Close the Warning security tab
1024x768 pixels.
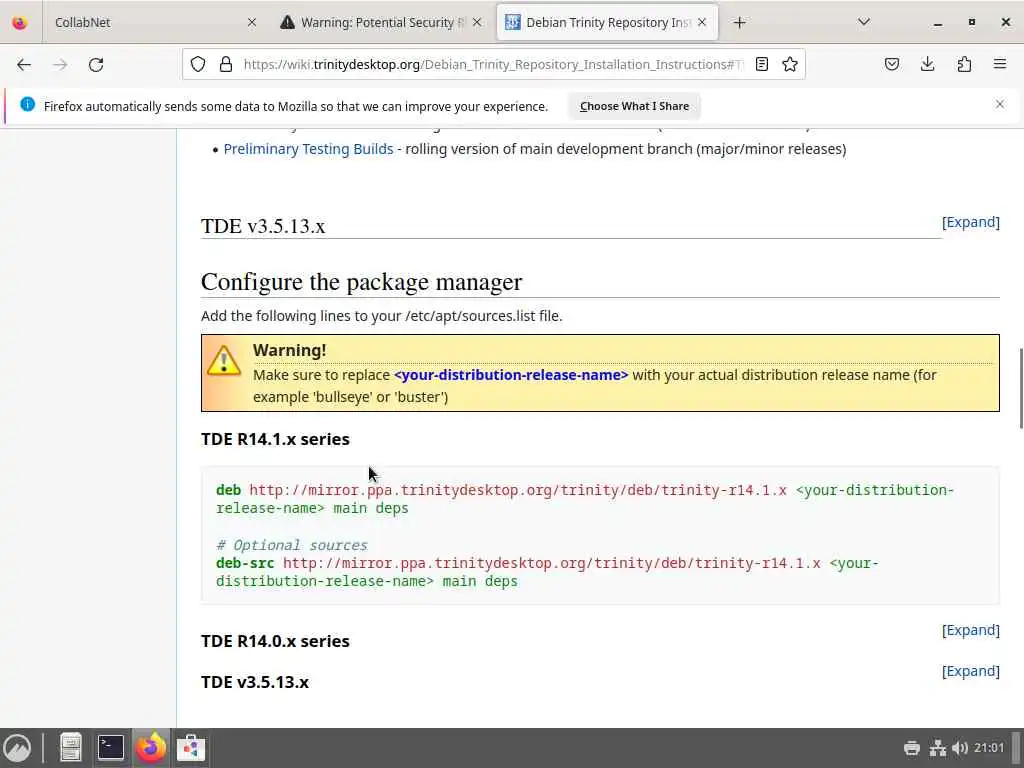click(x=477, y=23)
